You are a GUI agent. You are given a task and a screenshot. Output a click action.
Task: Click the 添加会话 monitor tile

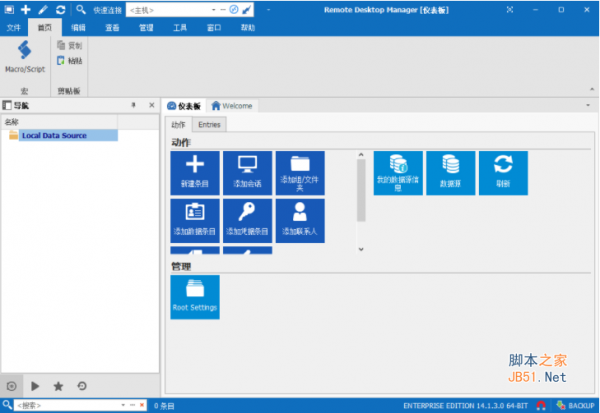248,173
